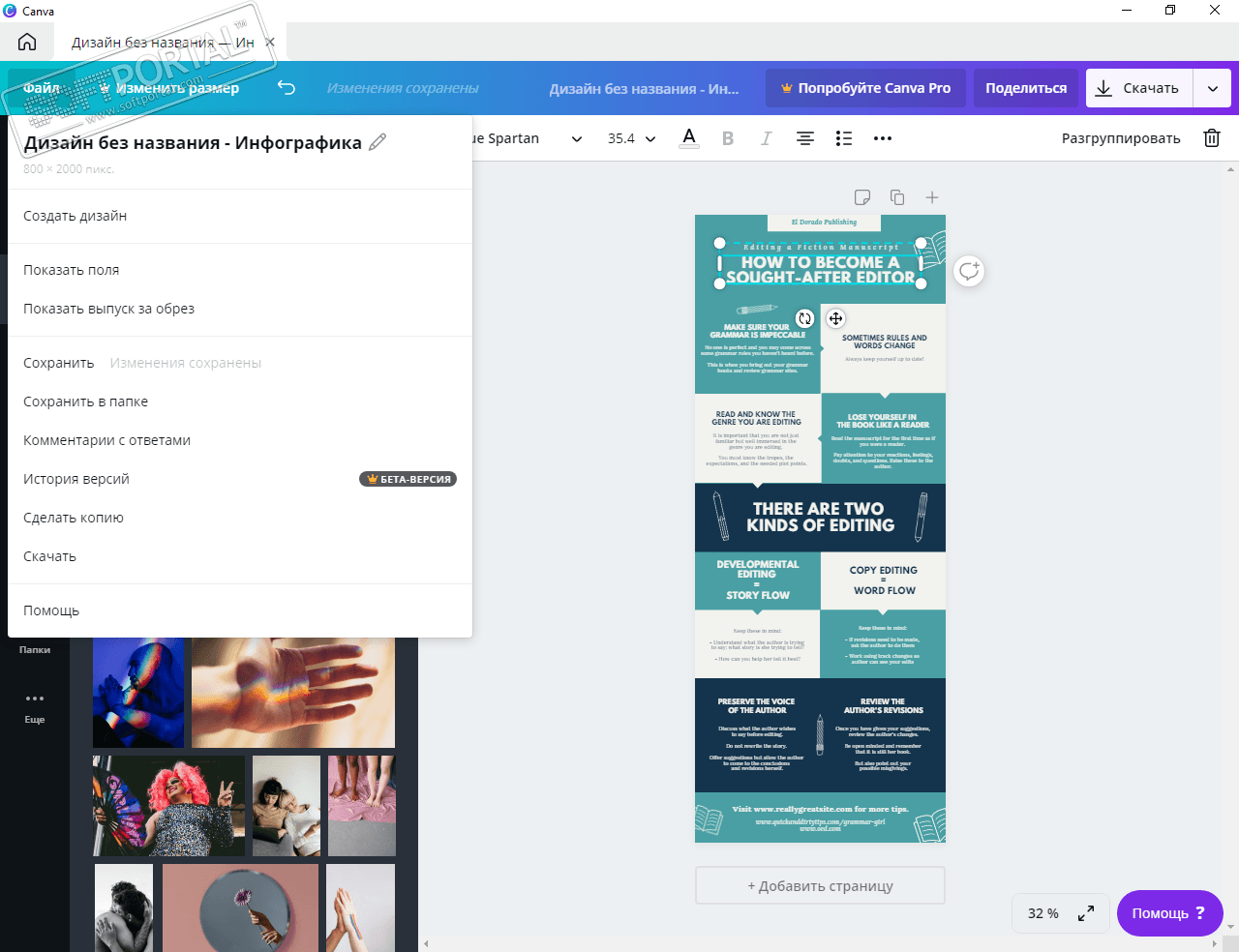Select Создать дизайн in the menu
This screenshot has height=952, width=1239.
[240, 216]
